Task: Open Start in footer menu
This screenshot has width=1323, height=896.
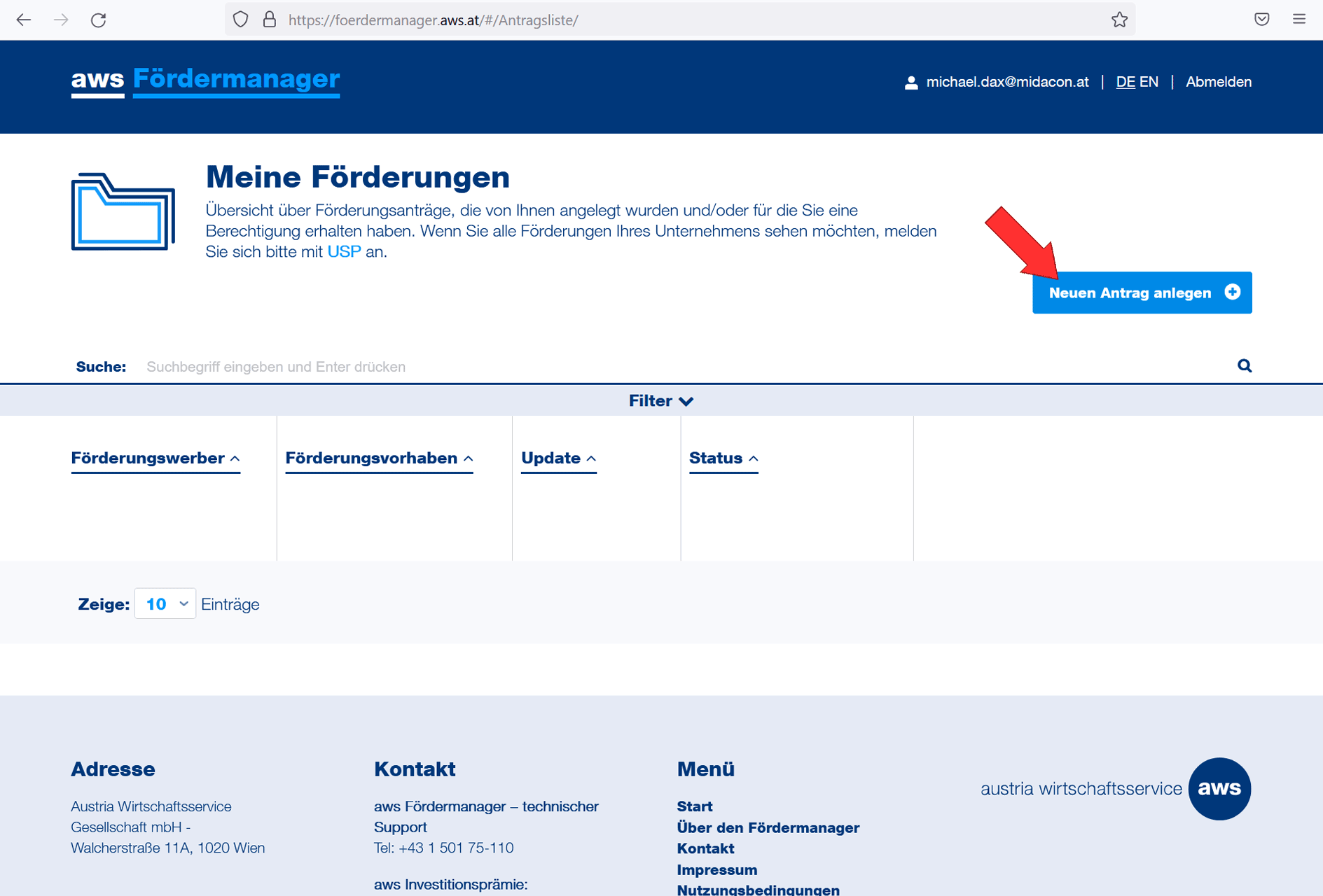Action: coord(694,806)
